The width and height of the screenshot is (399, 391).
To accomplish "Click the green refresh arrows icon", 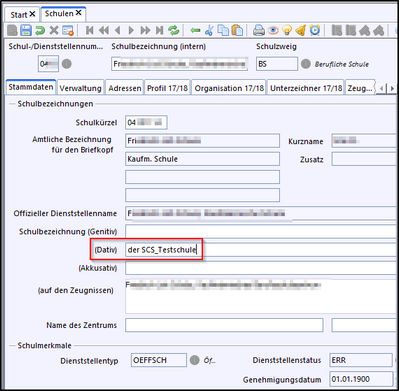I will pyautogui.click(x=174, y=31).
